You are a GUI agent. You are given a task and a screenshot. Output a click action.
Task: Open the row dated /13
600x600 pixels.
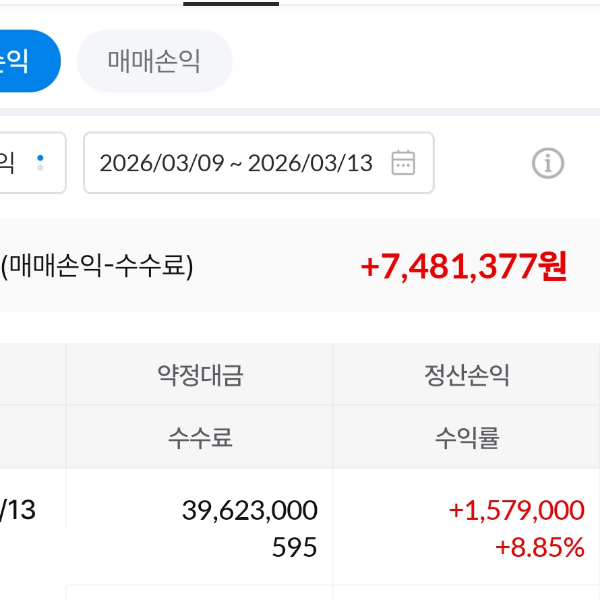pos(20,510)
